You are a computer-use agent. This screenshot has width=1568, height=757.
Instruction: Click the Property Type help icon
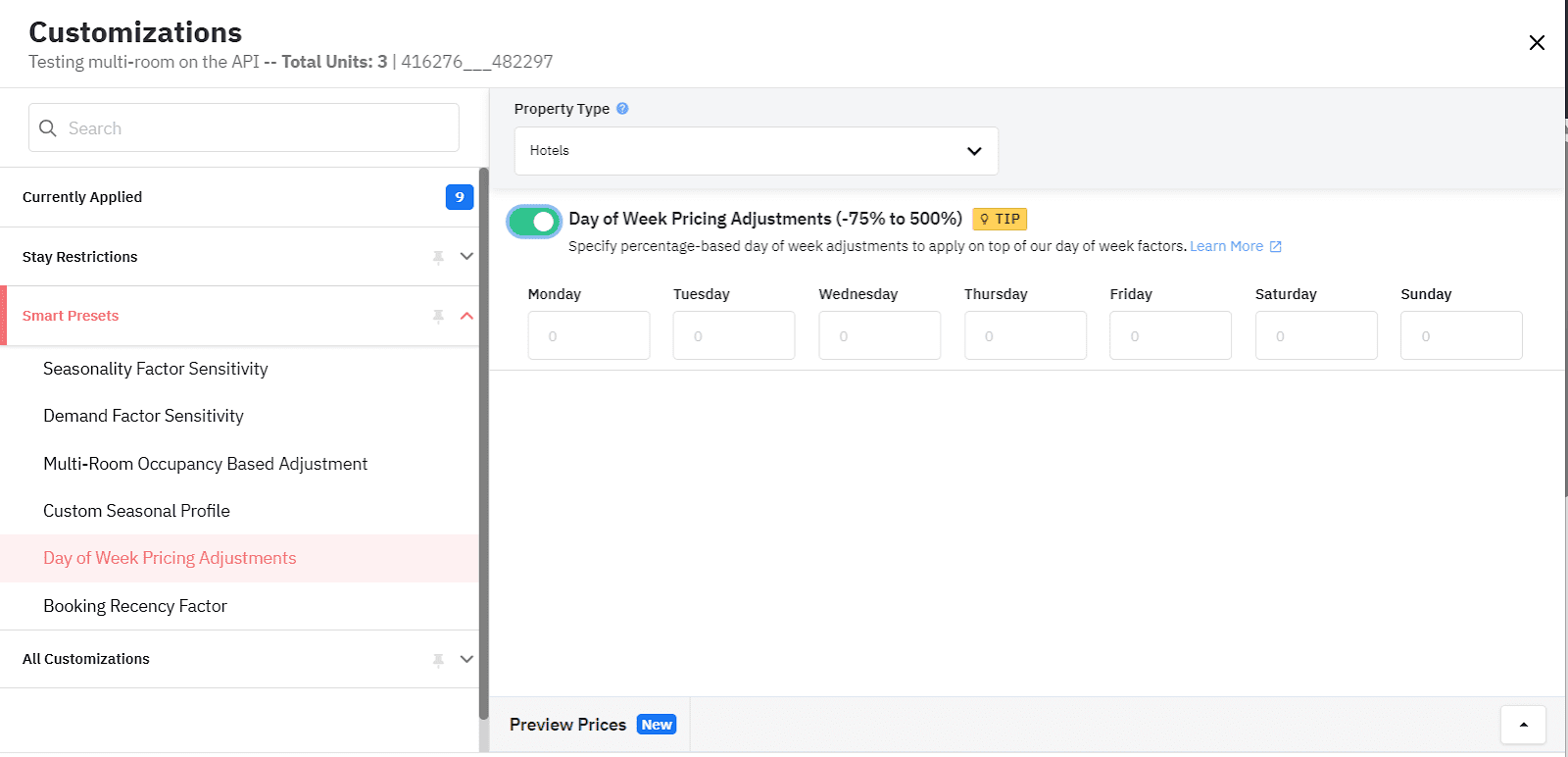pos(622,109)
